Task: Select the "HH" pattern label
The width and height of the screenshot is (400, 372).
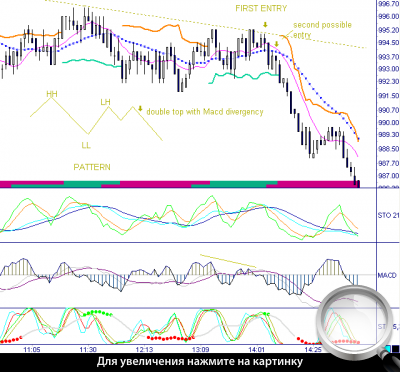Action: [x=52, y=94]
